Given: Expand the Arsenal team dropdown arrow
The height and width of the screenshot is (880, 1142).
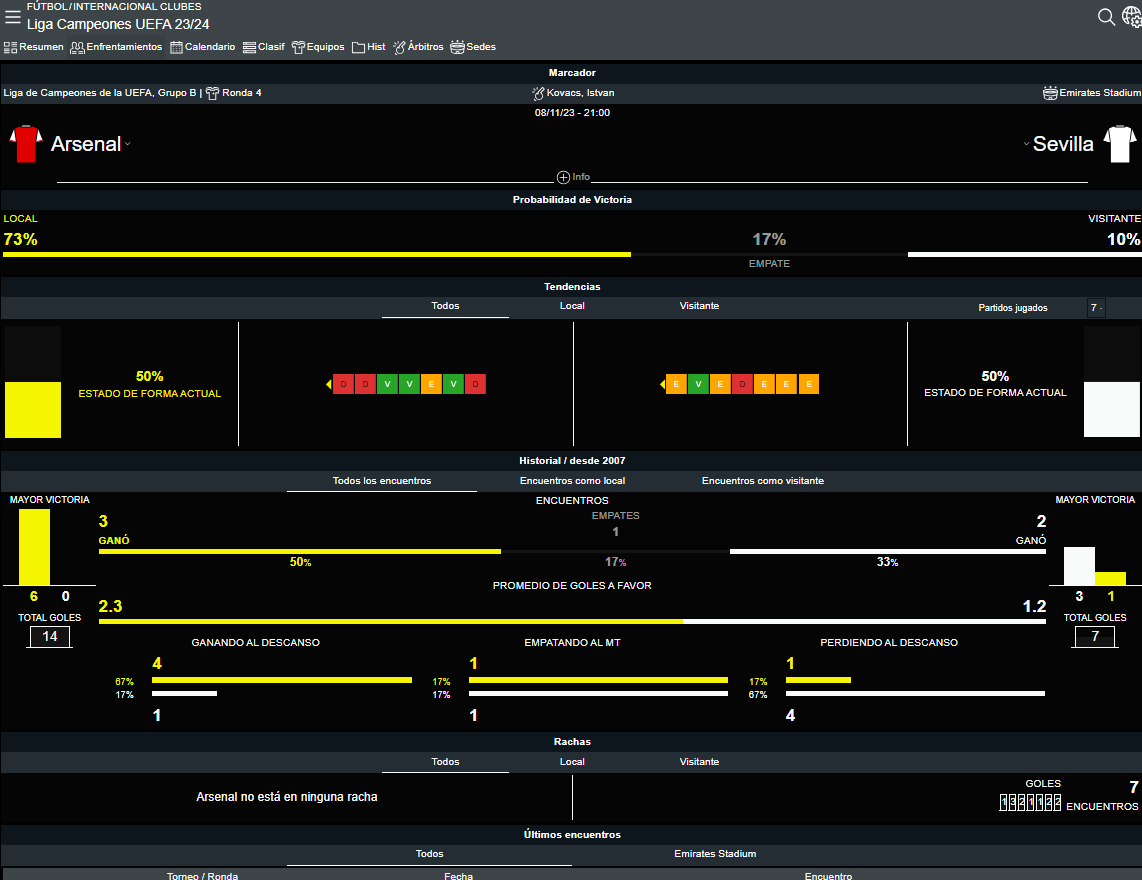Looking at the screenshot, I should 128,145.
